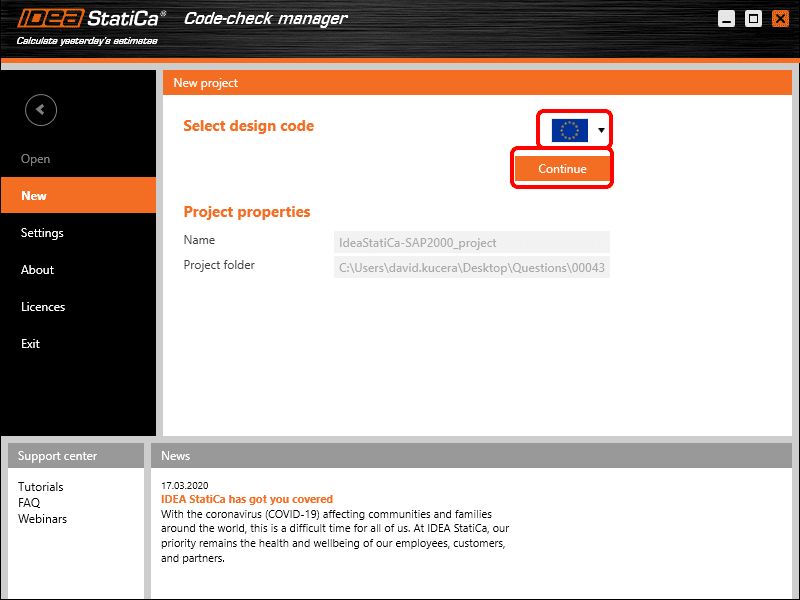Click the Support center panel header

pos(76,456)
